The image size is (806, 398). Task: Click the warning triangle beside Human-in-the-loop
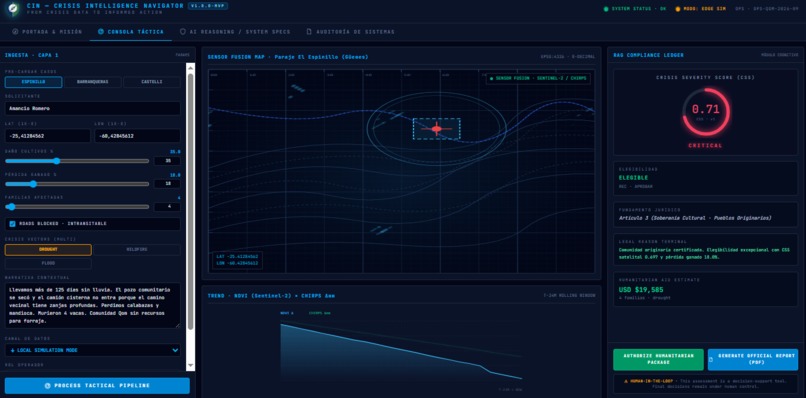pyautogui.click(x=626, y=381)
